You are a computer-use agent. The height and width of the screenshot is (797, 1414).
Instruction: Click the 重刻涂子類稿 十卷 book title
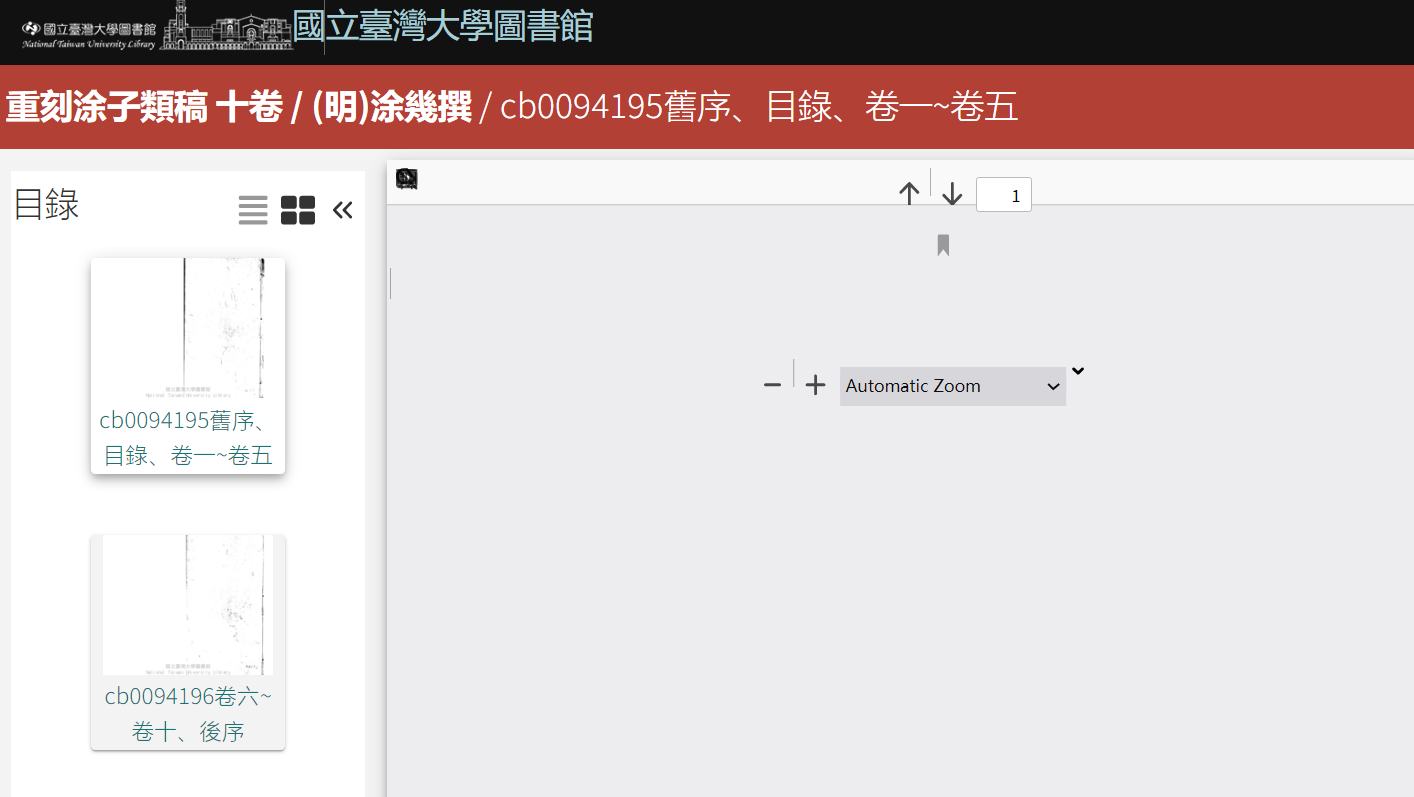[145, 107]
